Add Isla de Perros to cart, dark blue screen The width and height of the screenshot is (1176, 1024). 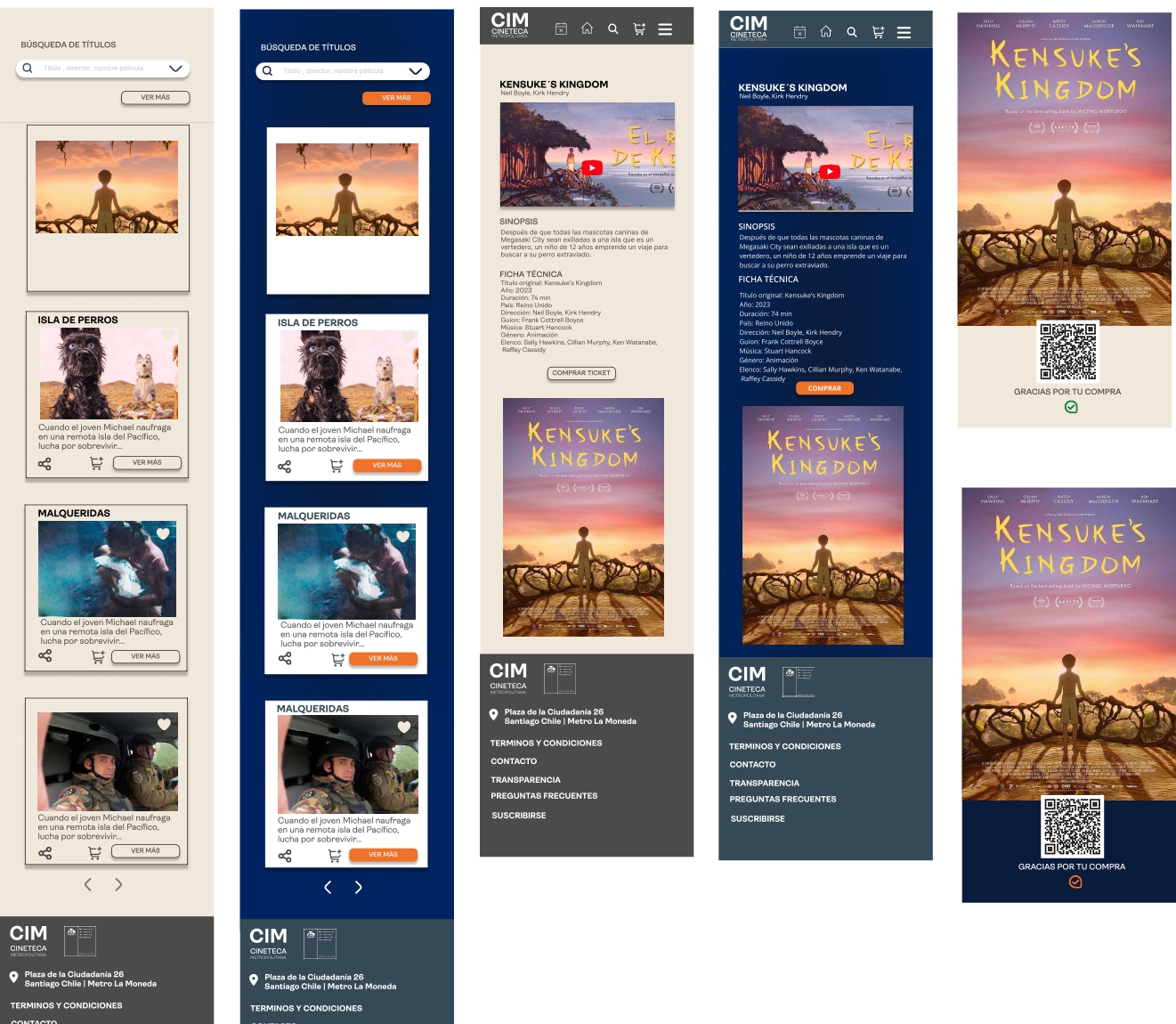pyautogui.click(x=337, y=466)
